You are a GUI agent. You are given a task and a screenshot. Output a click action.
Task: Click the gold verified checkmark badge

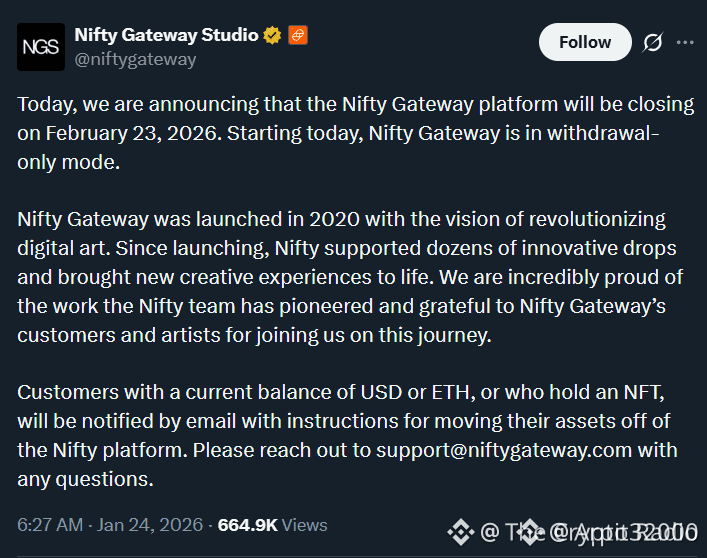[271, 36]
